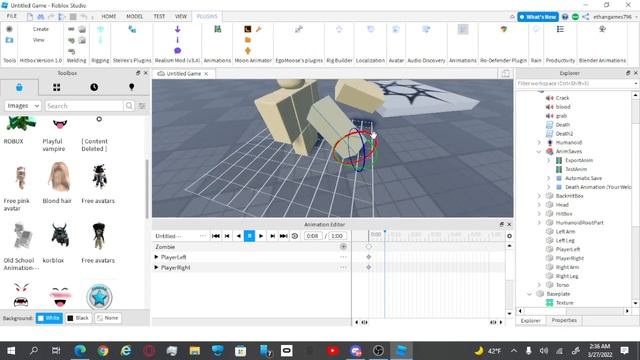Screen dimensions: 640x360
Task: Expand the Torso tree node
Action: point(539,285)
